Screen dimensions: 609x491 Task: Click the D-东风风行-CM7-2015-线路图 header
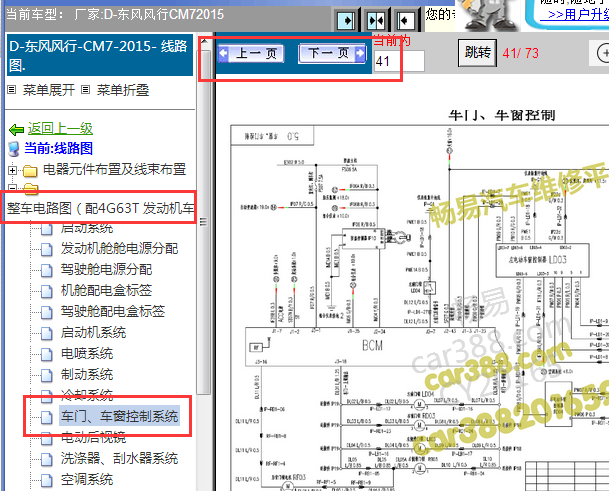(x=100, y=55)
